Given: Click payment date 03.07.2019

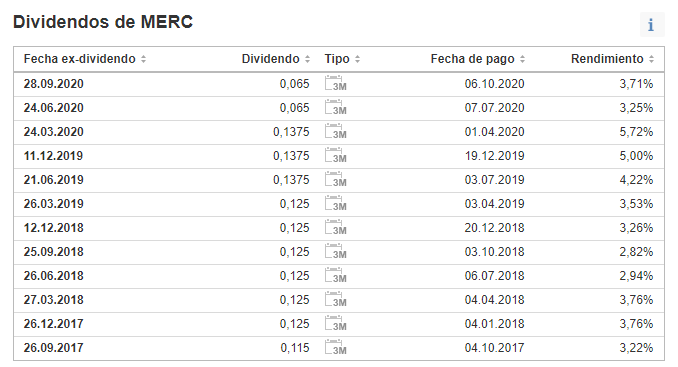Looking at the screenshot, I should (495, 180).
